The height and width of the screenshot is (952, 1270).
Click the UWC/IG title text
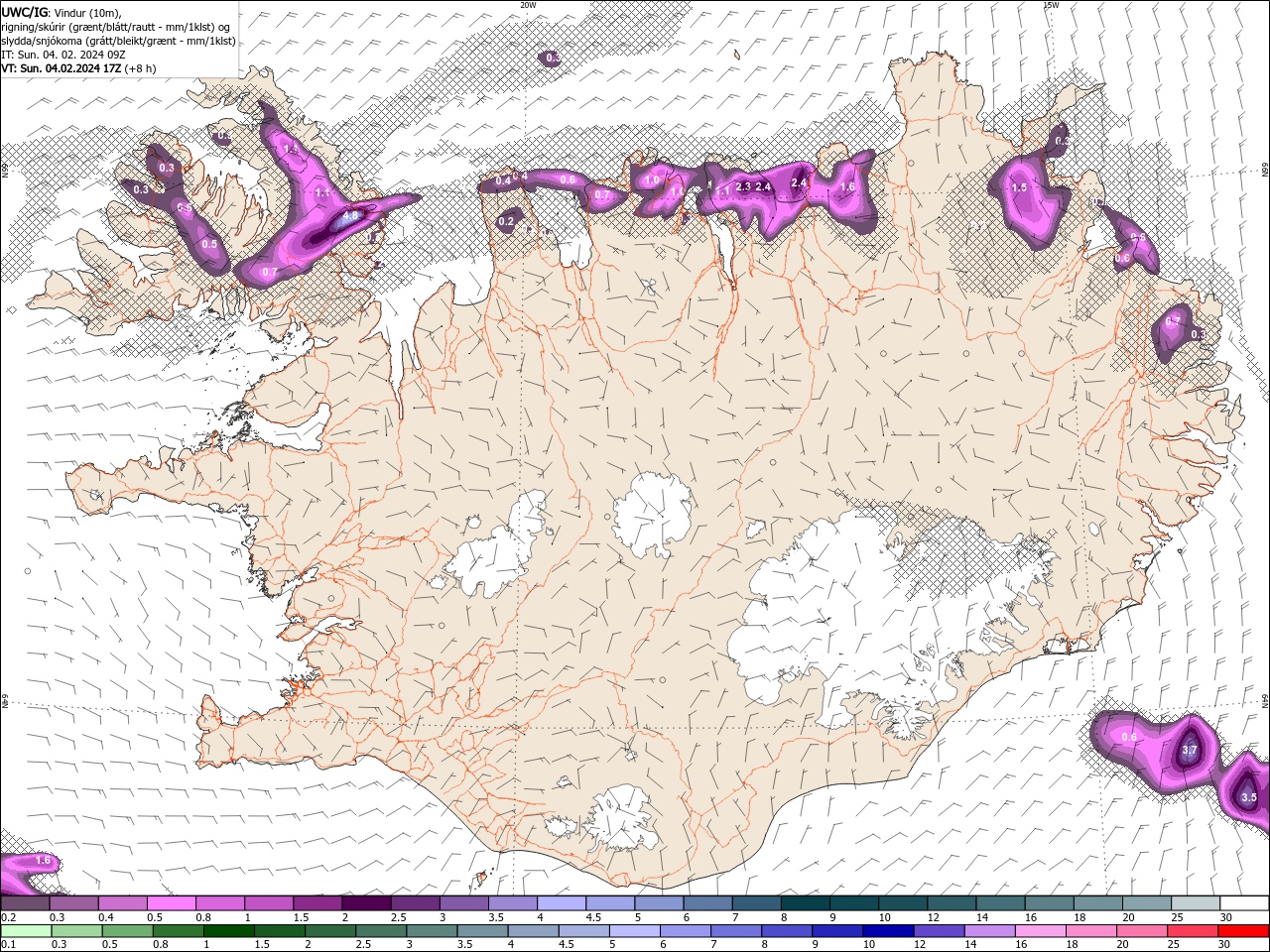click(24, 12)
